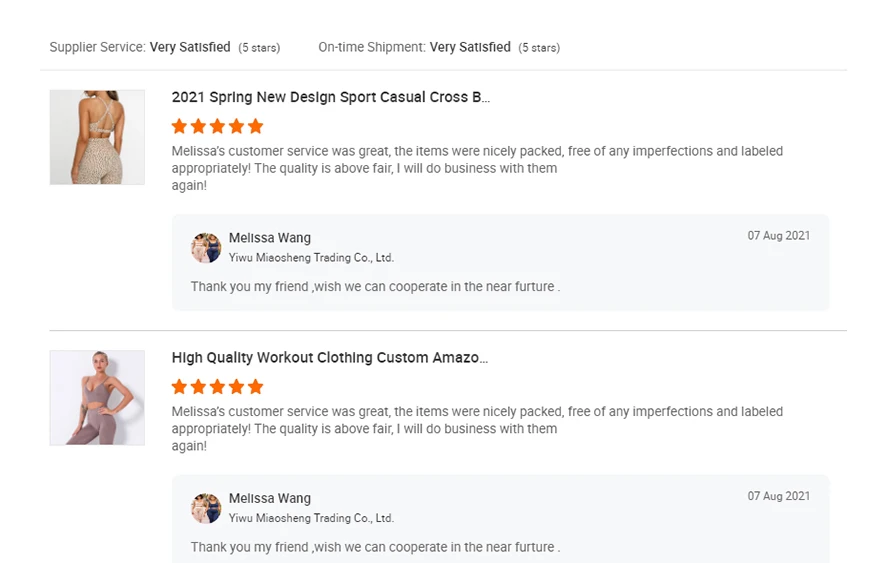The width and height of the screenshot is (889, 563).
Task: Open "High Quality Workout Clothing Custom" product title
Action: point(329,357)
